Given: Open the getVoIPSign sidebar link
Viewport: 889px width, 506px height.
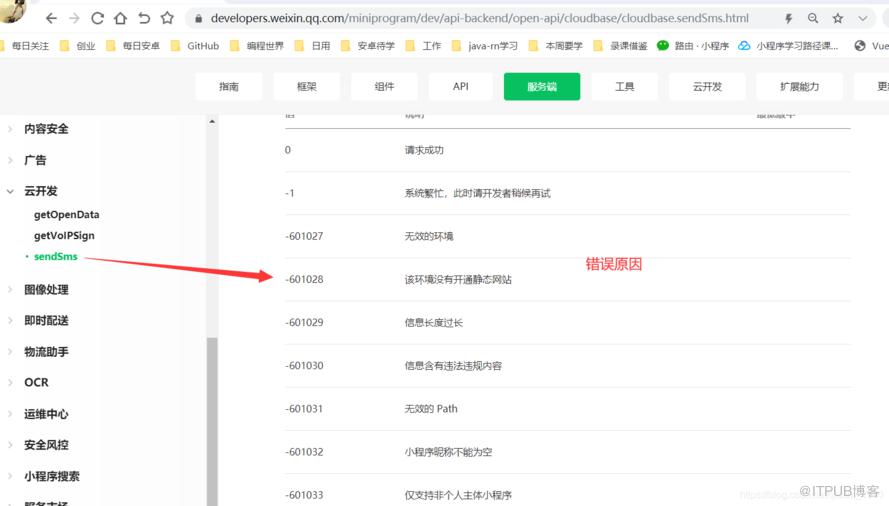Looking at the screenshot, I should tap(64, 235).
